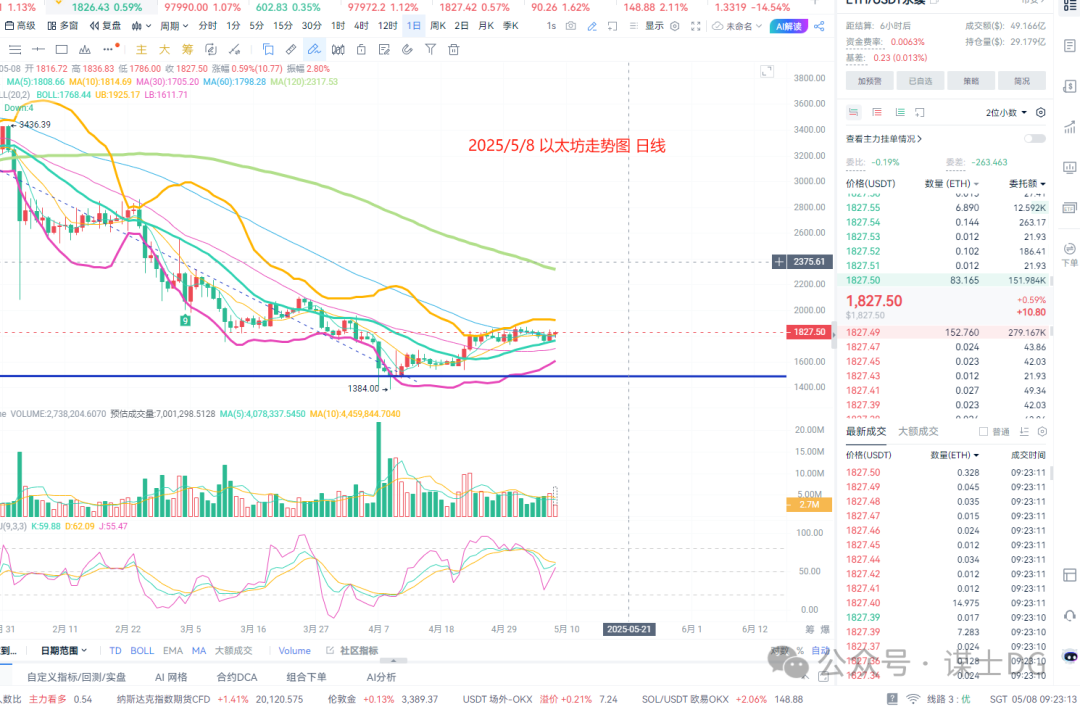Select the ruler measure tool
Viewport: 1080px width, 707px height.
click(291, 50)
